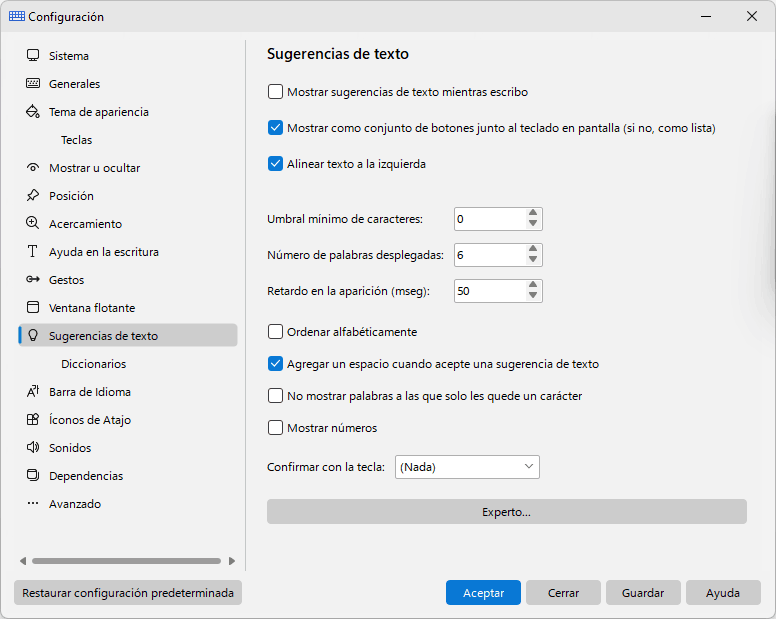Image resolution: width=776 pixels, height=619 pixels.
Task: Click the Sonidos speaker icon
Action: 33,447
